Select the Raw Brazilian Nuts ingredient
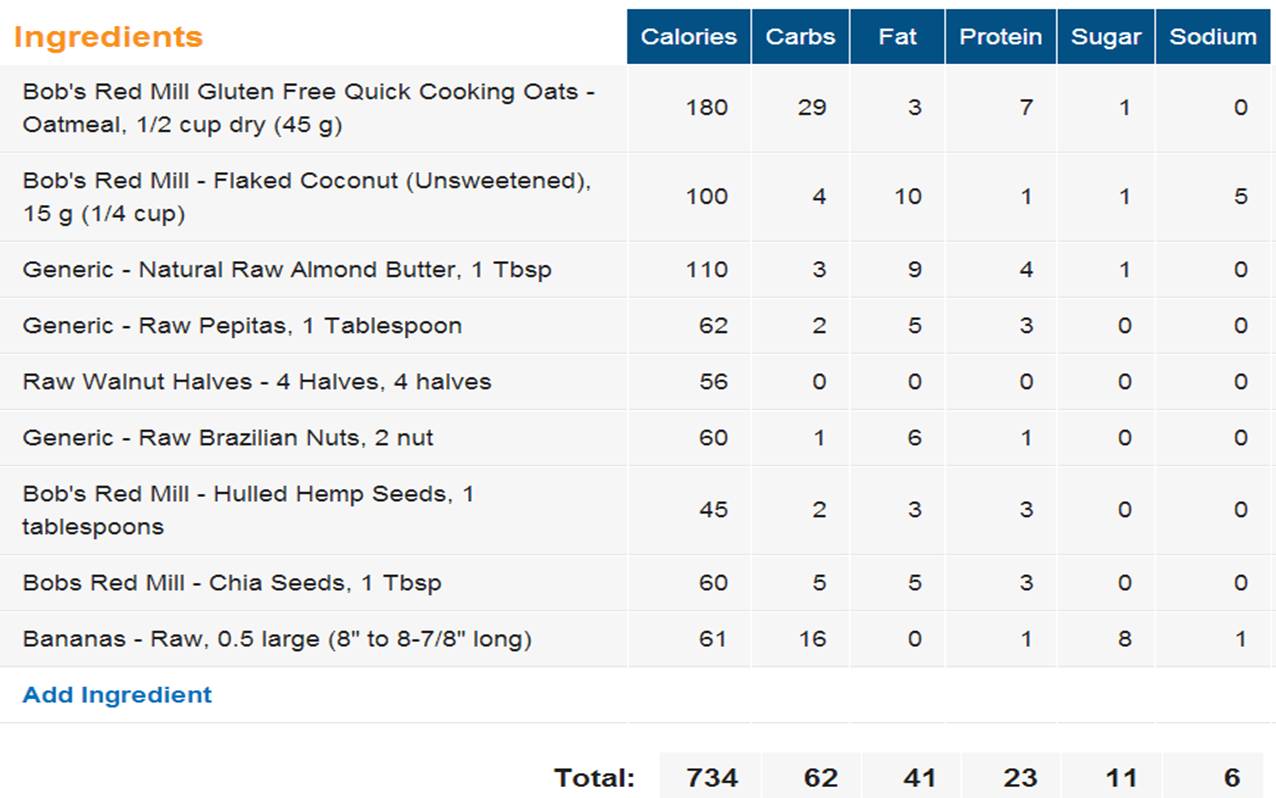Image resolution: width=1276 pixels, height=798 pixels. [x=228, y=438]
